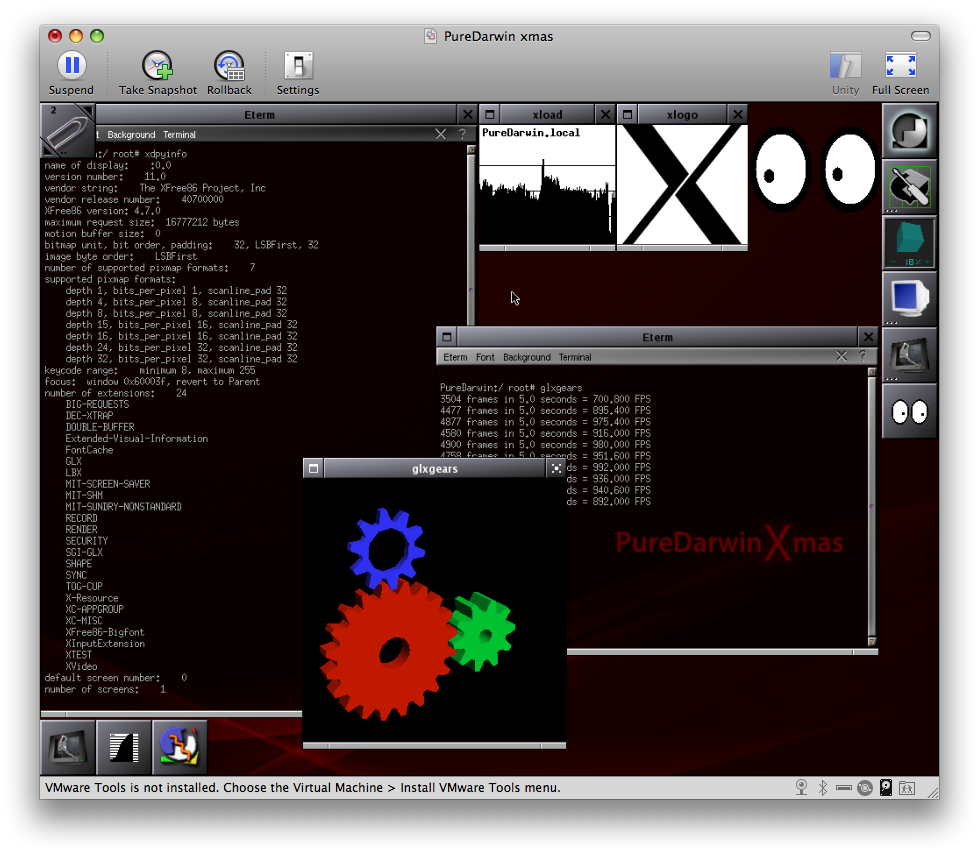Open Background menu in lower Eterm
This screenshot has height=854, width=979.
click(x=526, y=357)
